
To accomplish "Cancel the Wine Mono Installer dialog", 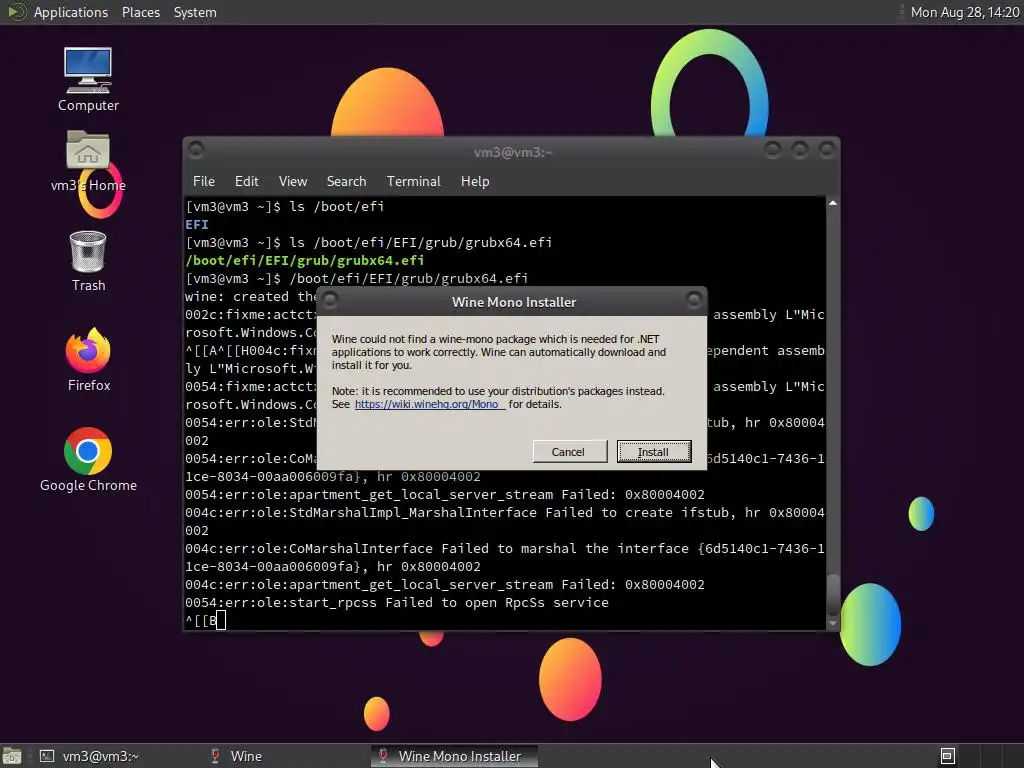I will 569,451.
